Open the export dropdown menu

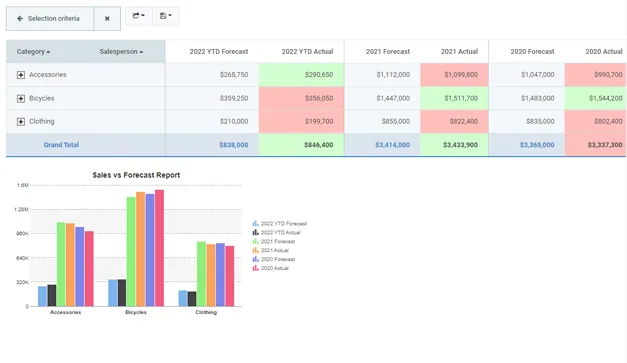pyautogui.click(x=139, y=16)
